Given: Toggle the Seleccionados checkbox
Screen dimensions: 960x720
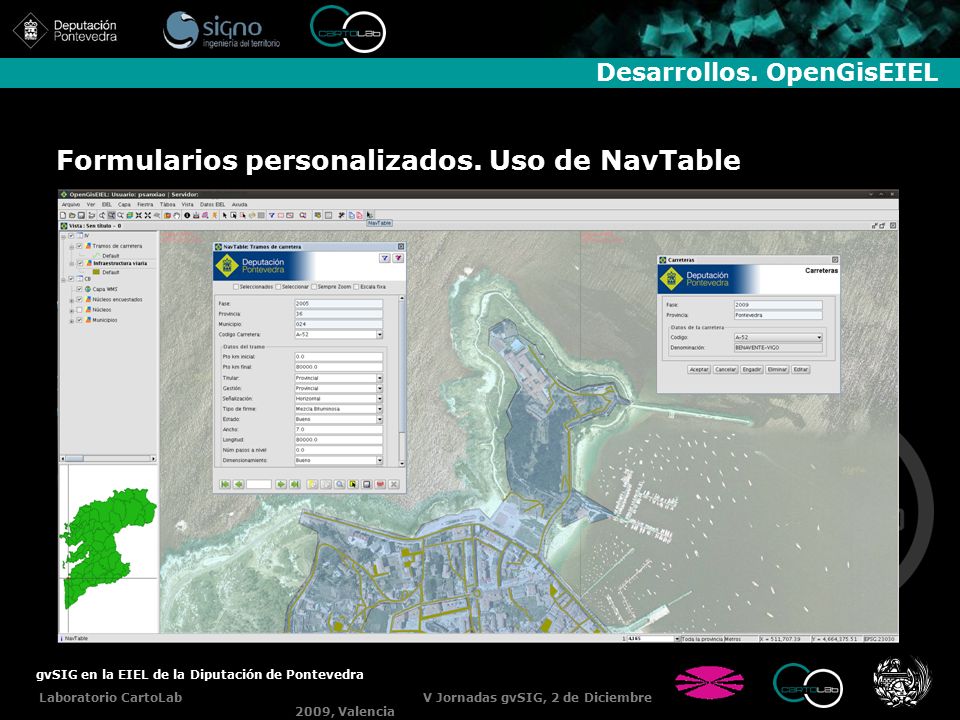Looking at the screenshot, I should pyautogui.click(x=236, y=287).
